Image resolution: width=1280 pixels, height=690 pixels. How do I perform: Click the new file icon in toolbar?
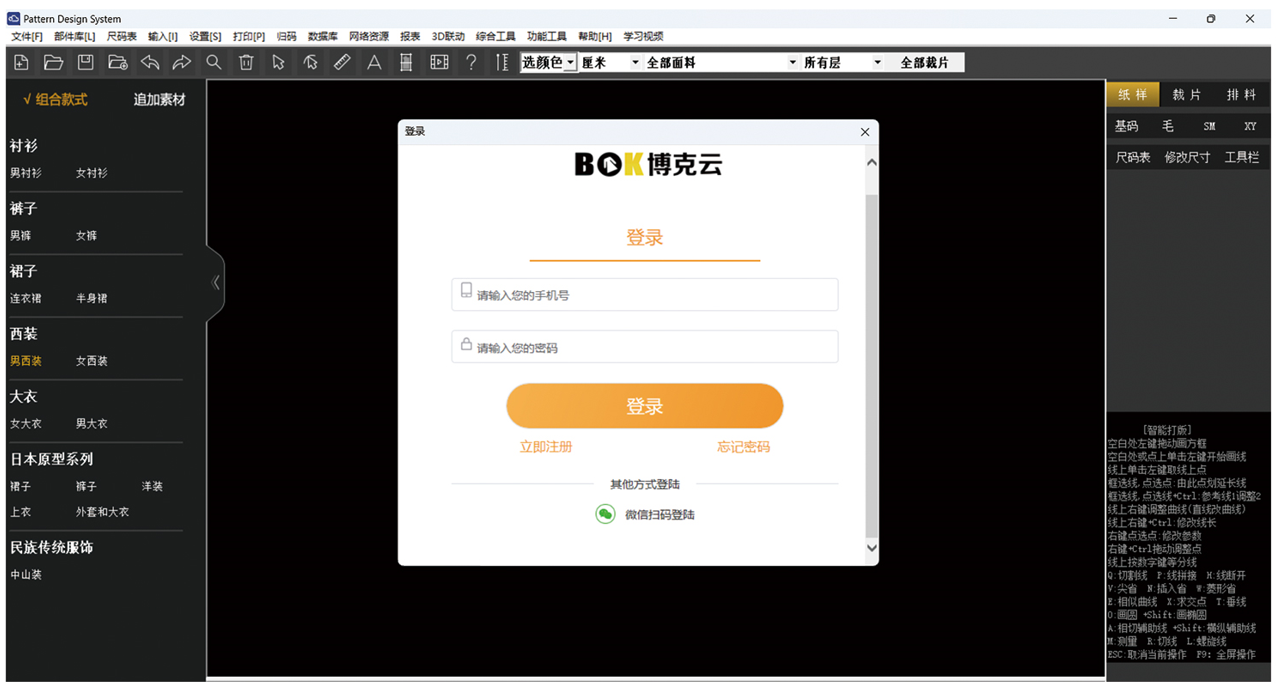point(22,62)
